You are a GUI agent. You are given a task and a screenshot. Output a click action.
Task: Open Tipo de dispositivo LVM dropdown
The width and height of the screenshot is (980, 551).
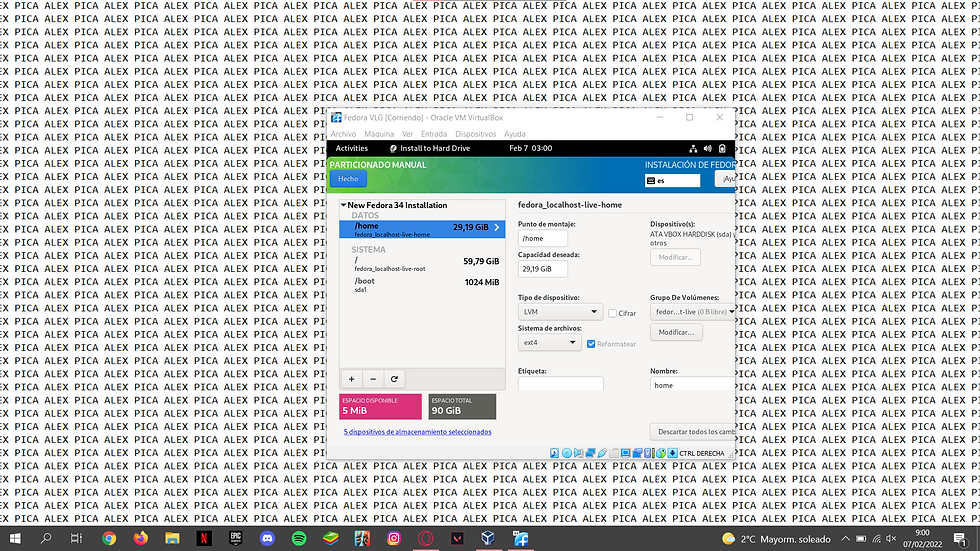coord(560,312)
